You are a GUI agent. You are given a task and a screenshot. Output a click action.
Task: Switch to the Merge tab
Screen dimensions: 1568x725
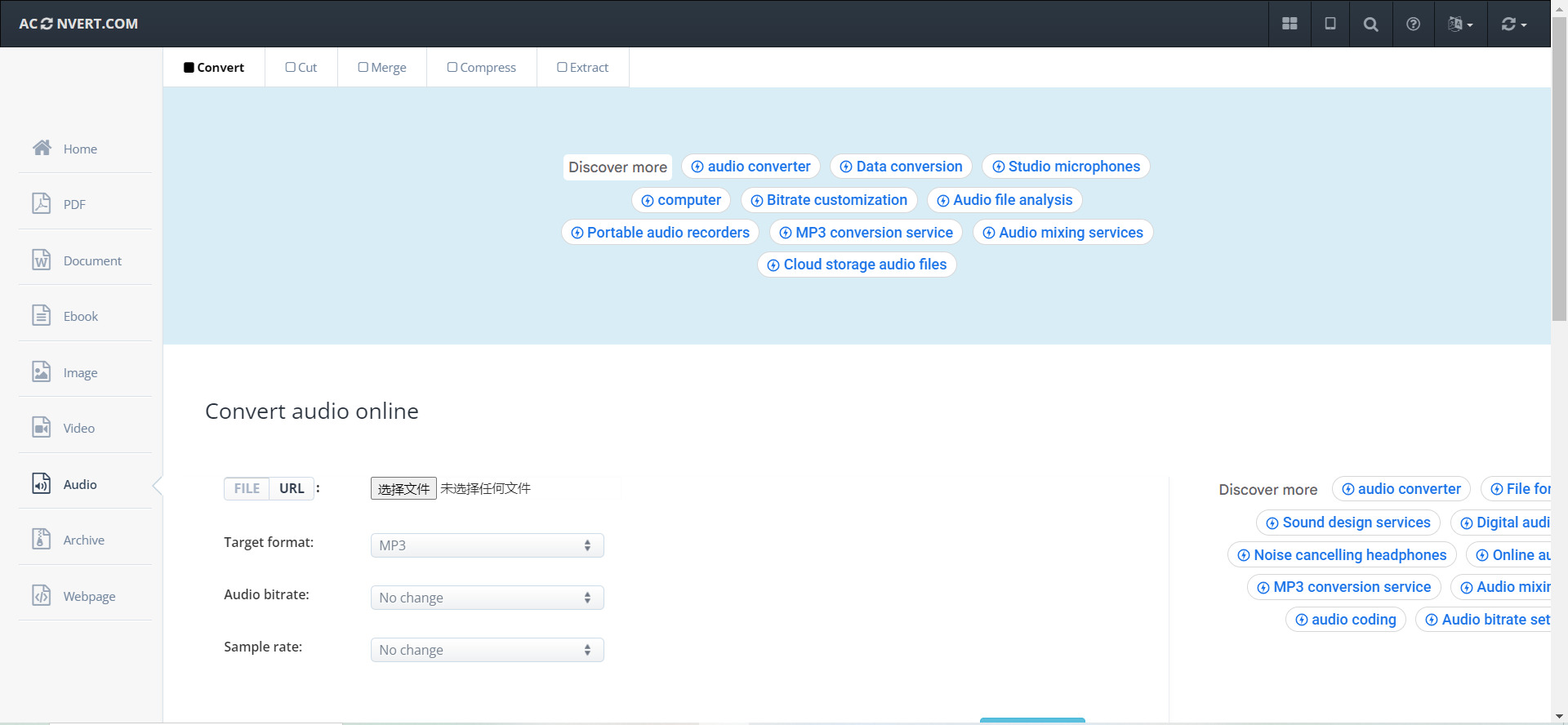coord(382,67)
